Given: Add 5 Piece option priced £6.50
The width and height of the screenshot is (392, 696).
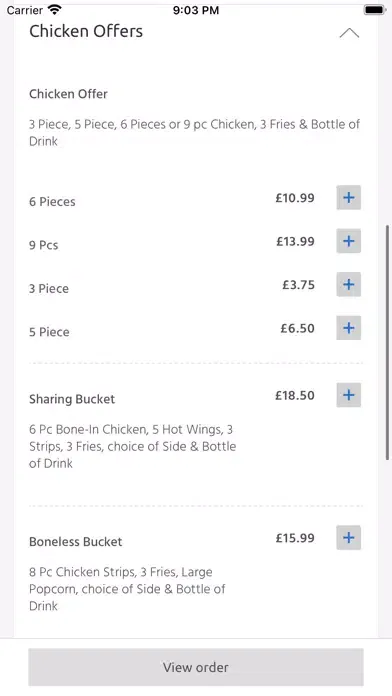Looking at the screenshot, I should tap(348, 328).
